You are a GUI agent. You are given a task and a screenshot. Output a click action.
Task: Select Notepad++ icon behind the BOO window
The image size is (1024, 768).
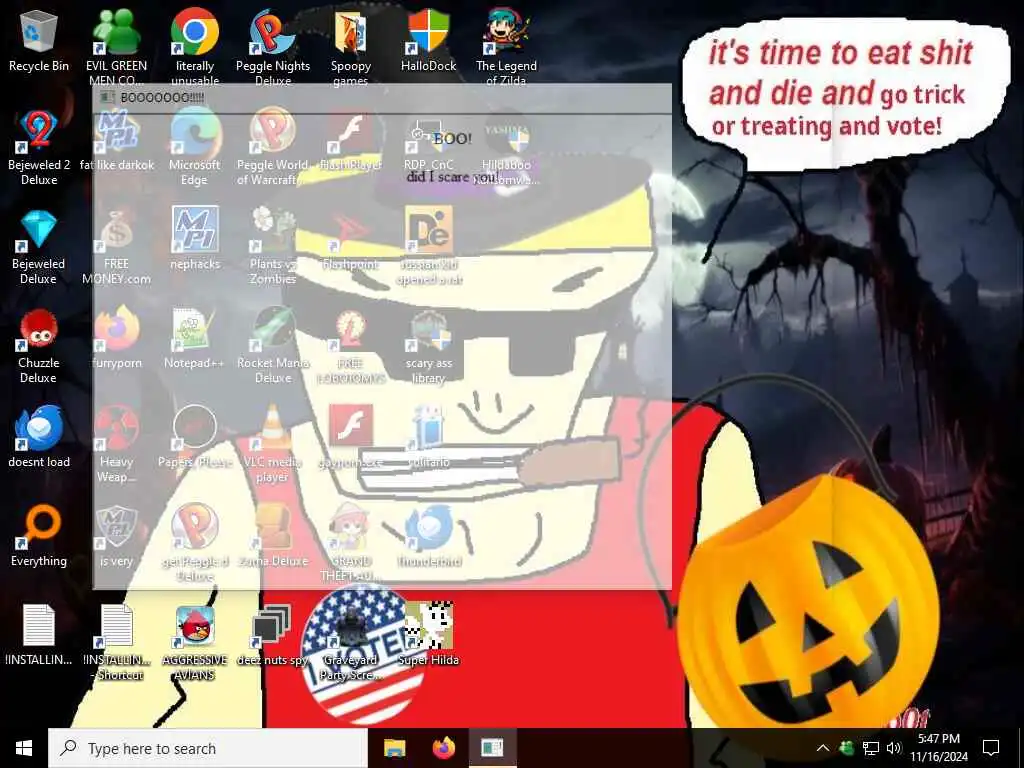pos(195,338)
